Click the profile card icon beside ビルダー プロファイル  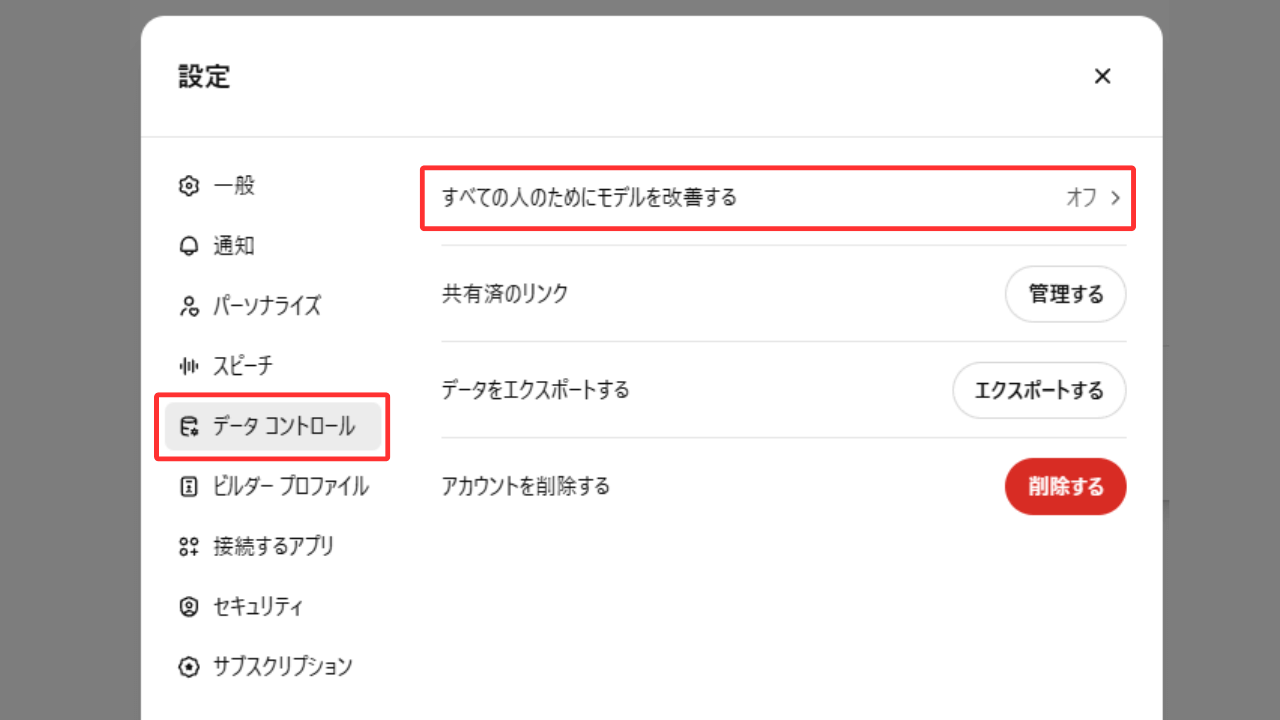click(x=188, y=486)
